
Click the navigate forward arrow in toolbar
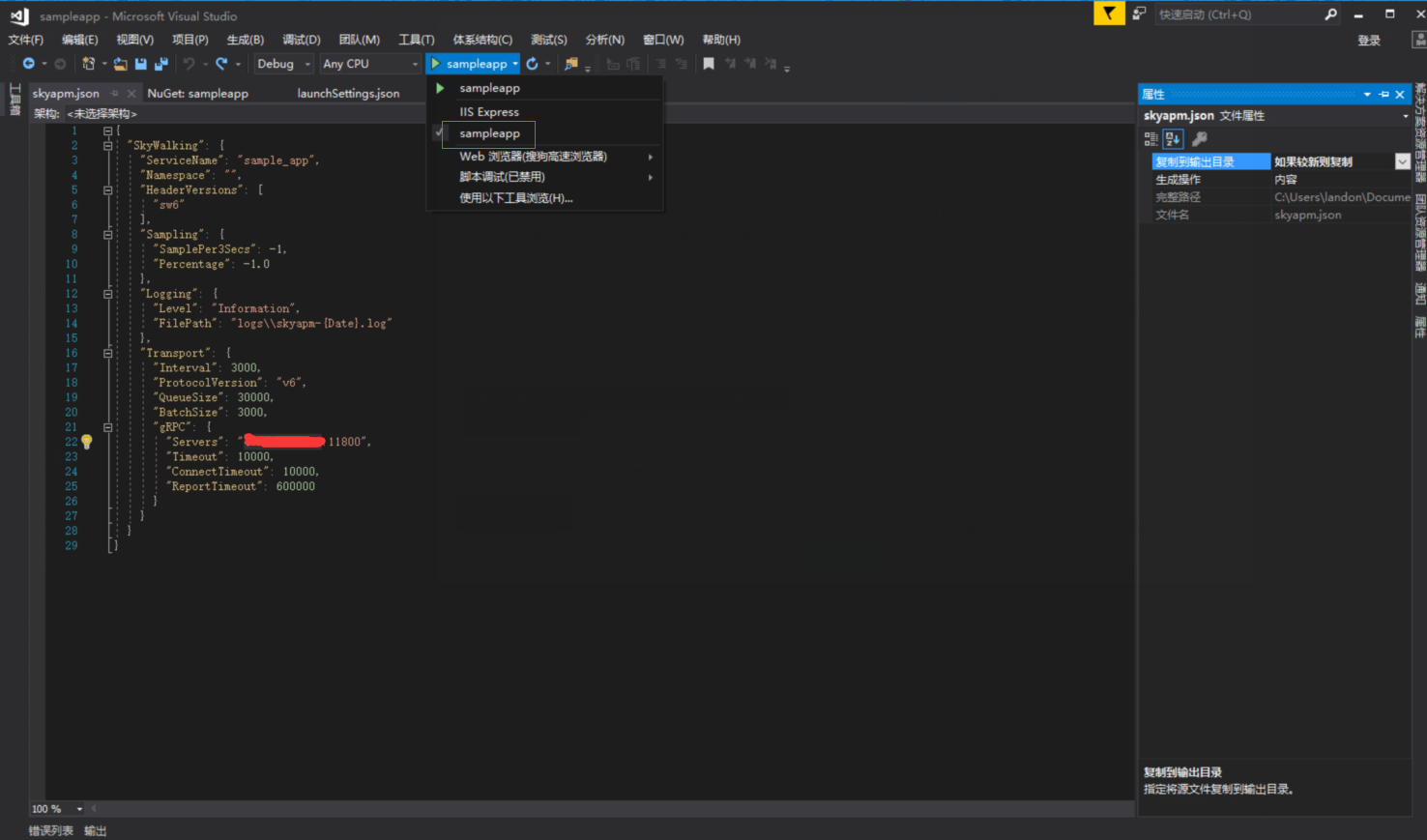60,64
